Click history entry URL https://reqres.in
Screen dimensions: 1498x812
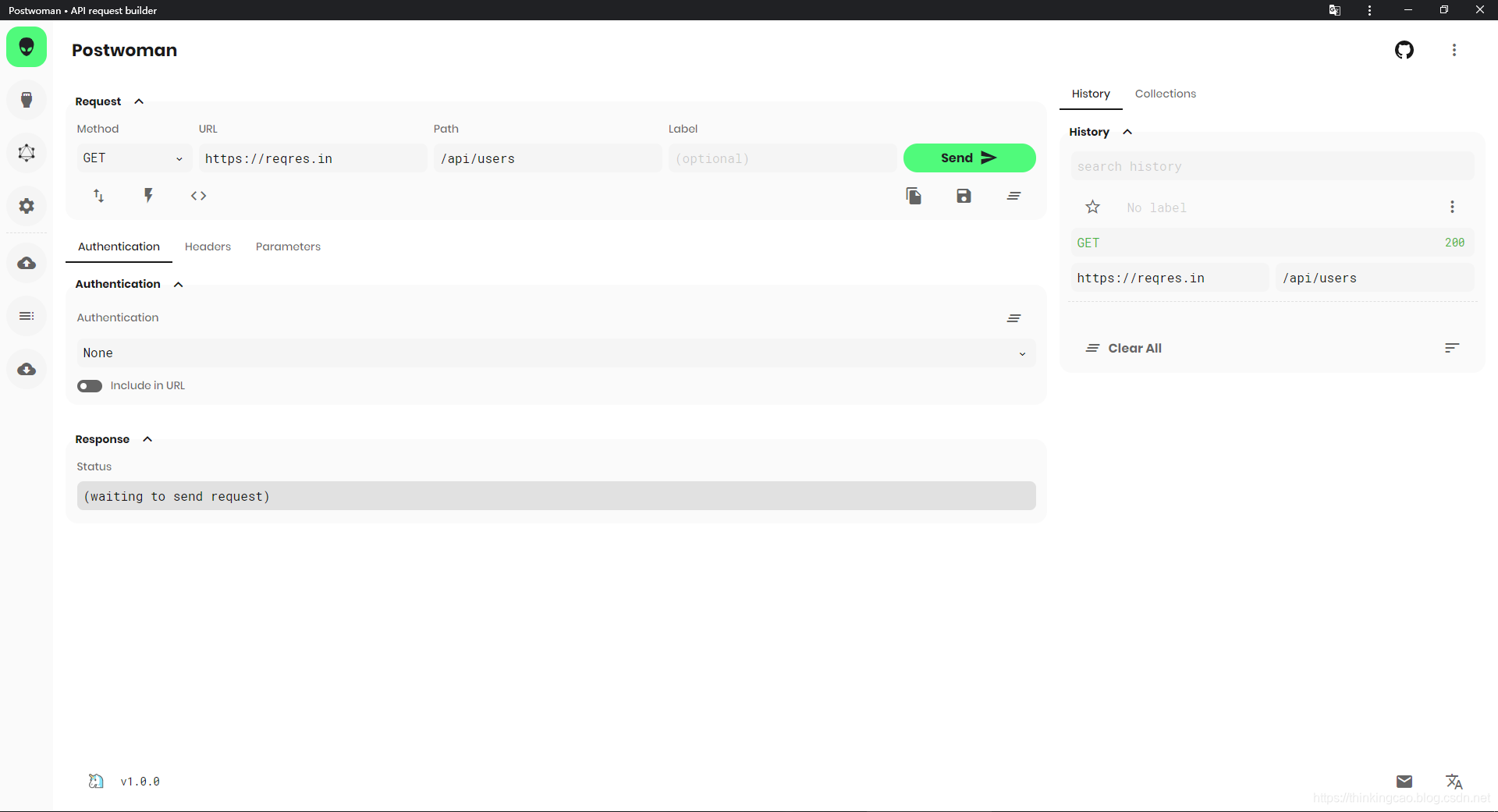(1170, 278)
